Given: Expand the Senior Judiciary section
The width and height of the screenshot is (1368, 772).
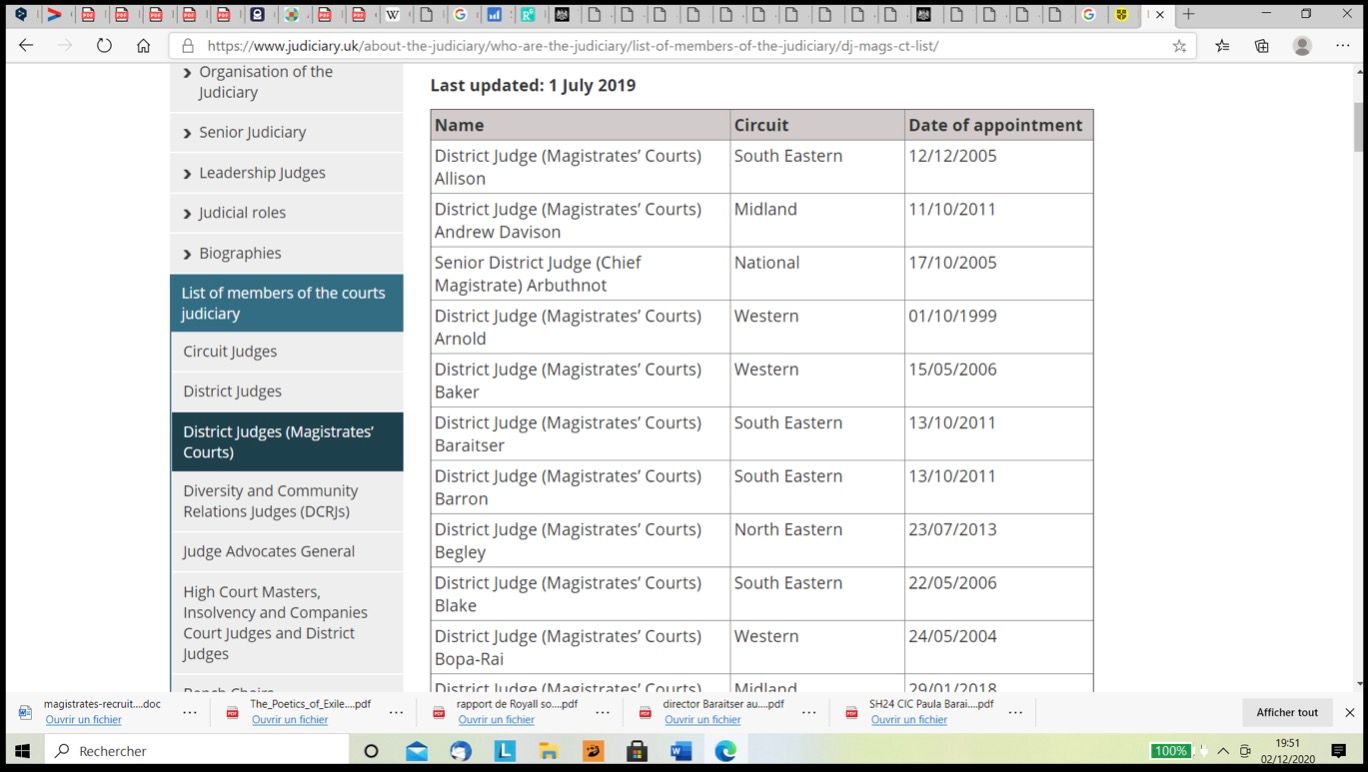Looking at the screenshot, I should (287, 132).
